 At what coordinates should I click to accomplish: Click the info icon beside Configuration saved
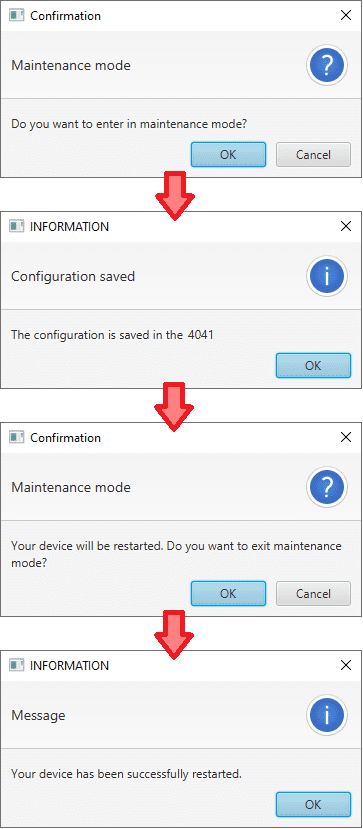click(x=327, y=276)
